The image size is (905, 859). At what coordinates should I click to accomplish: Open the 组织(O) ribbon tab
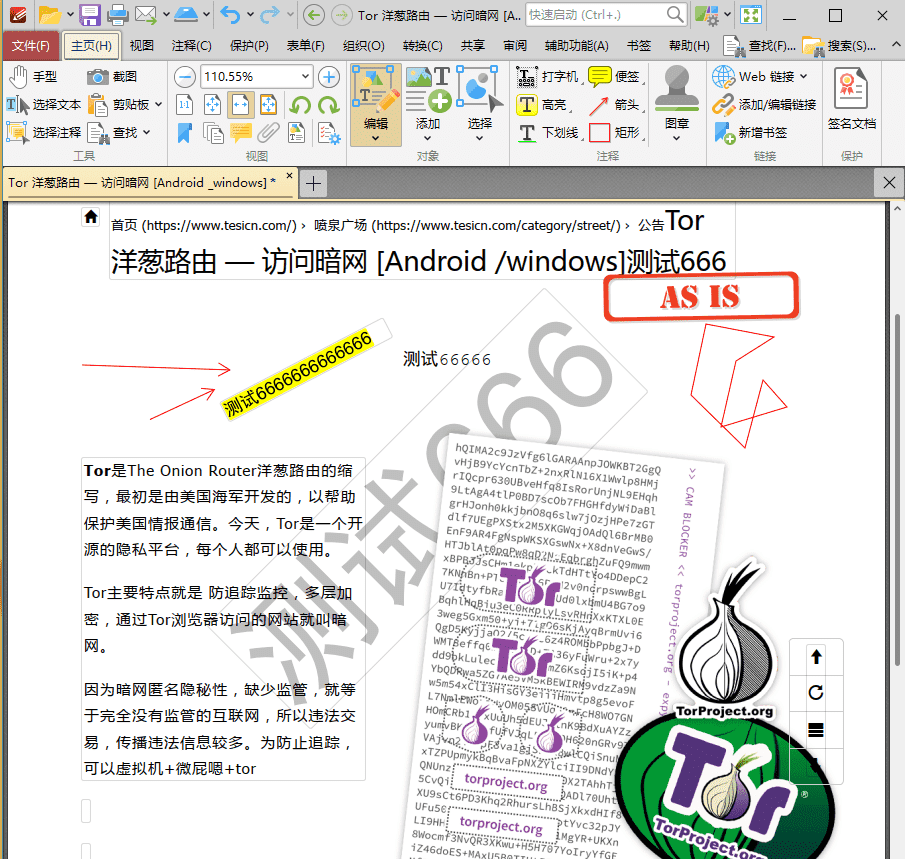(364, 46)
